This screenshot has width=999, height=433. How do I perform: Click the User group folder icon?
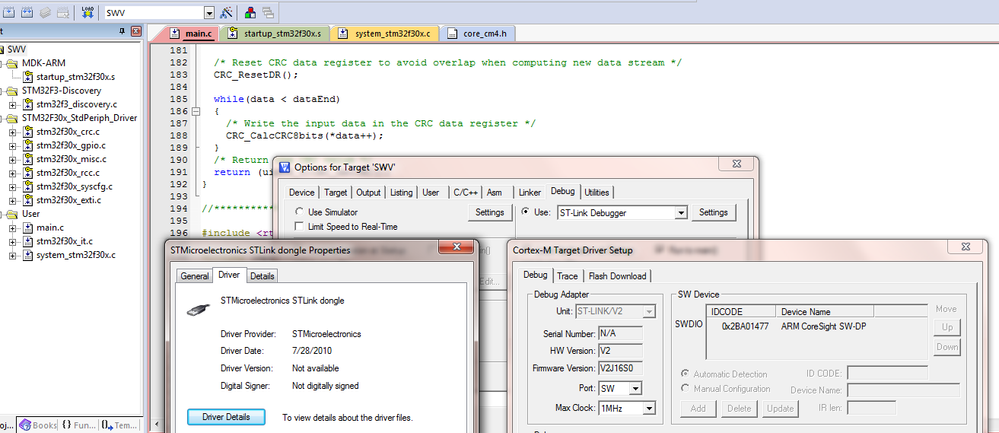[13, 214]
